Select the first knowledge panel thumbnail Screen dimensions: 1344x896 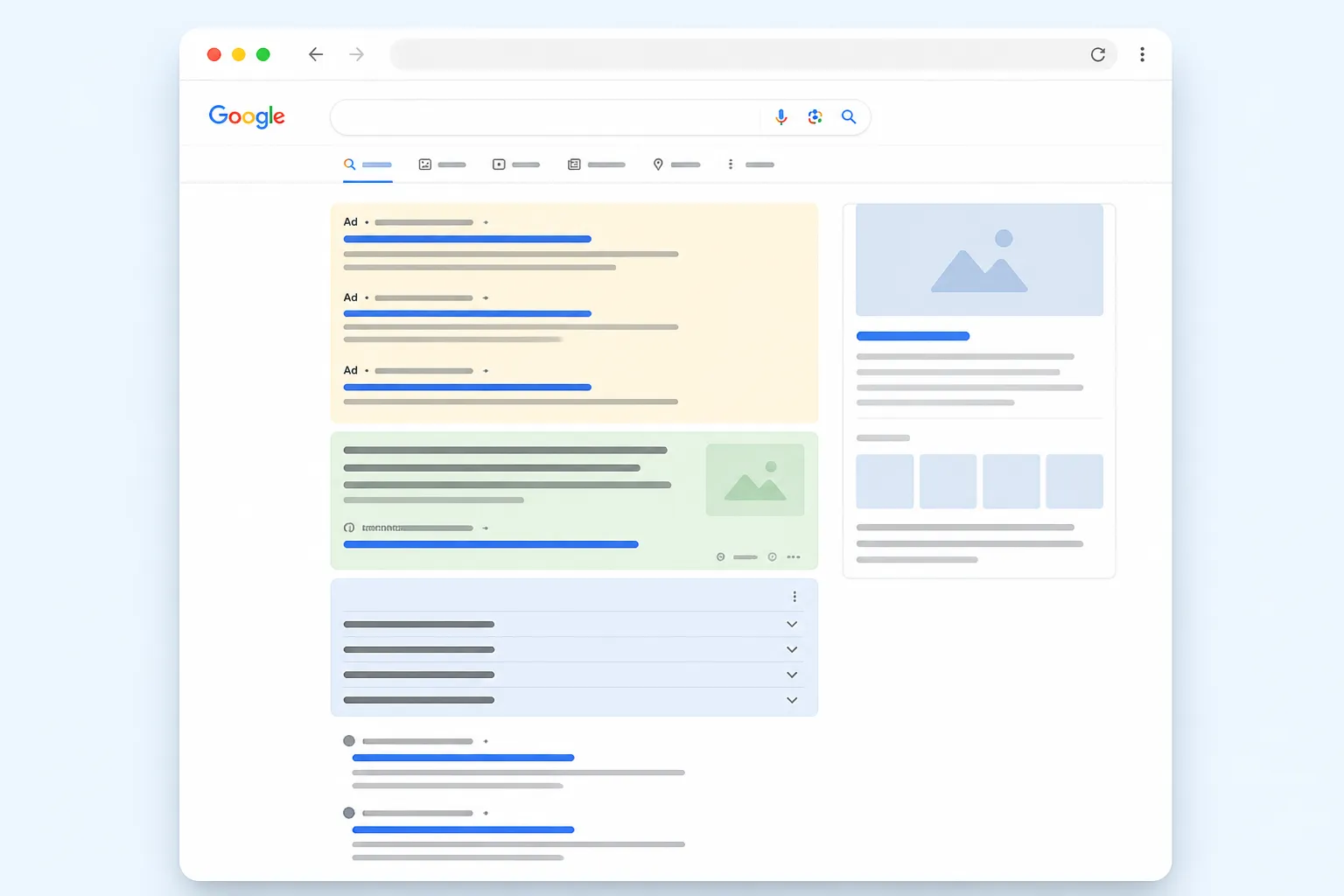pyautogui.click(x=885, y=481)
